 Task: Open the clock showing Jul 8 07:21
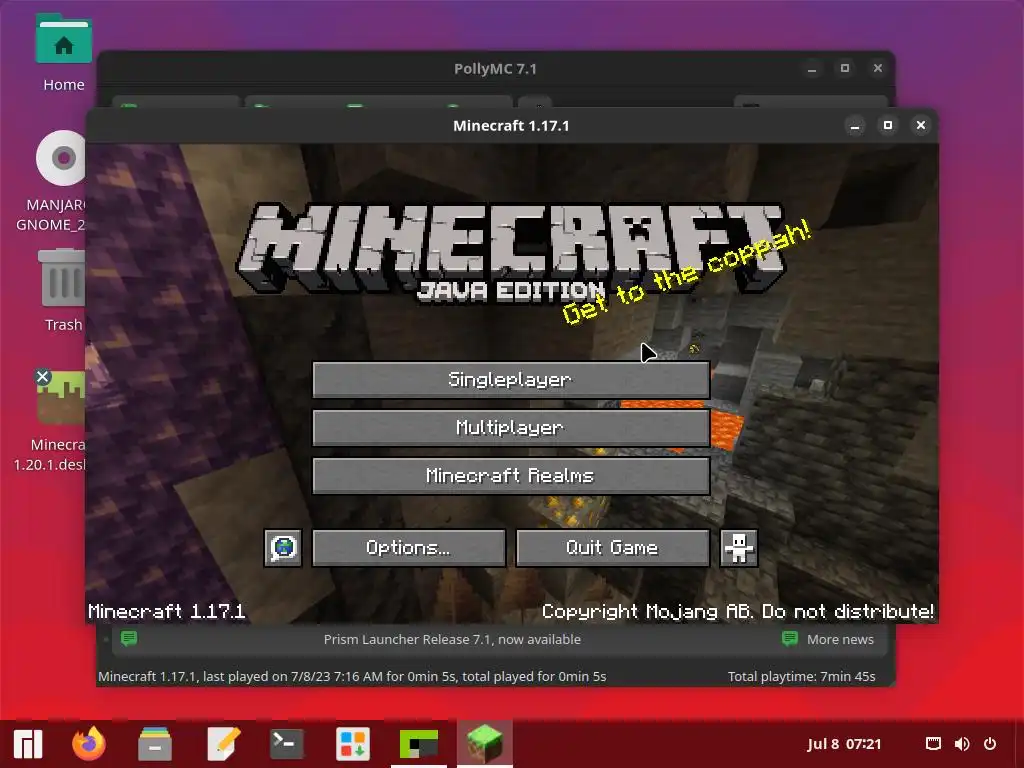[x=844, y=744]
